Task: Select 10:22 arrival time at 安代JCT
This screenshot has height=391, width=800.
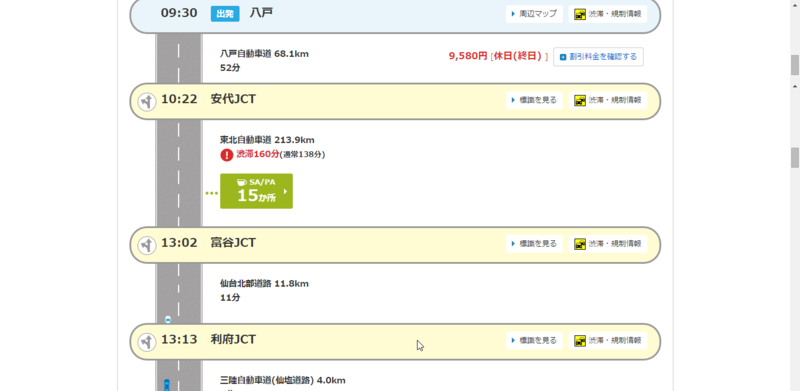Action: [x=179, y=100]
